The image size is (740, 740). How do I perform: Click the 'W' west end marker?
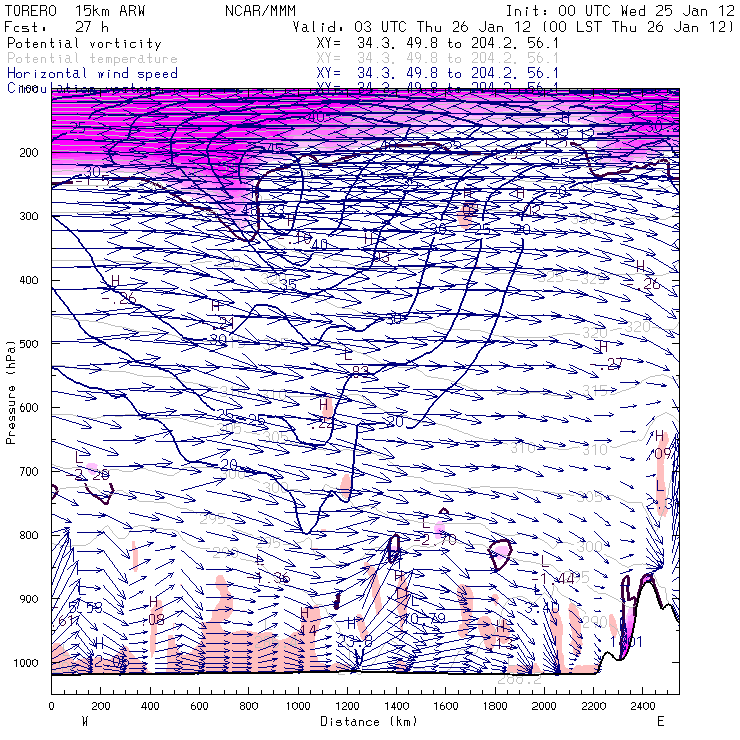85,722
